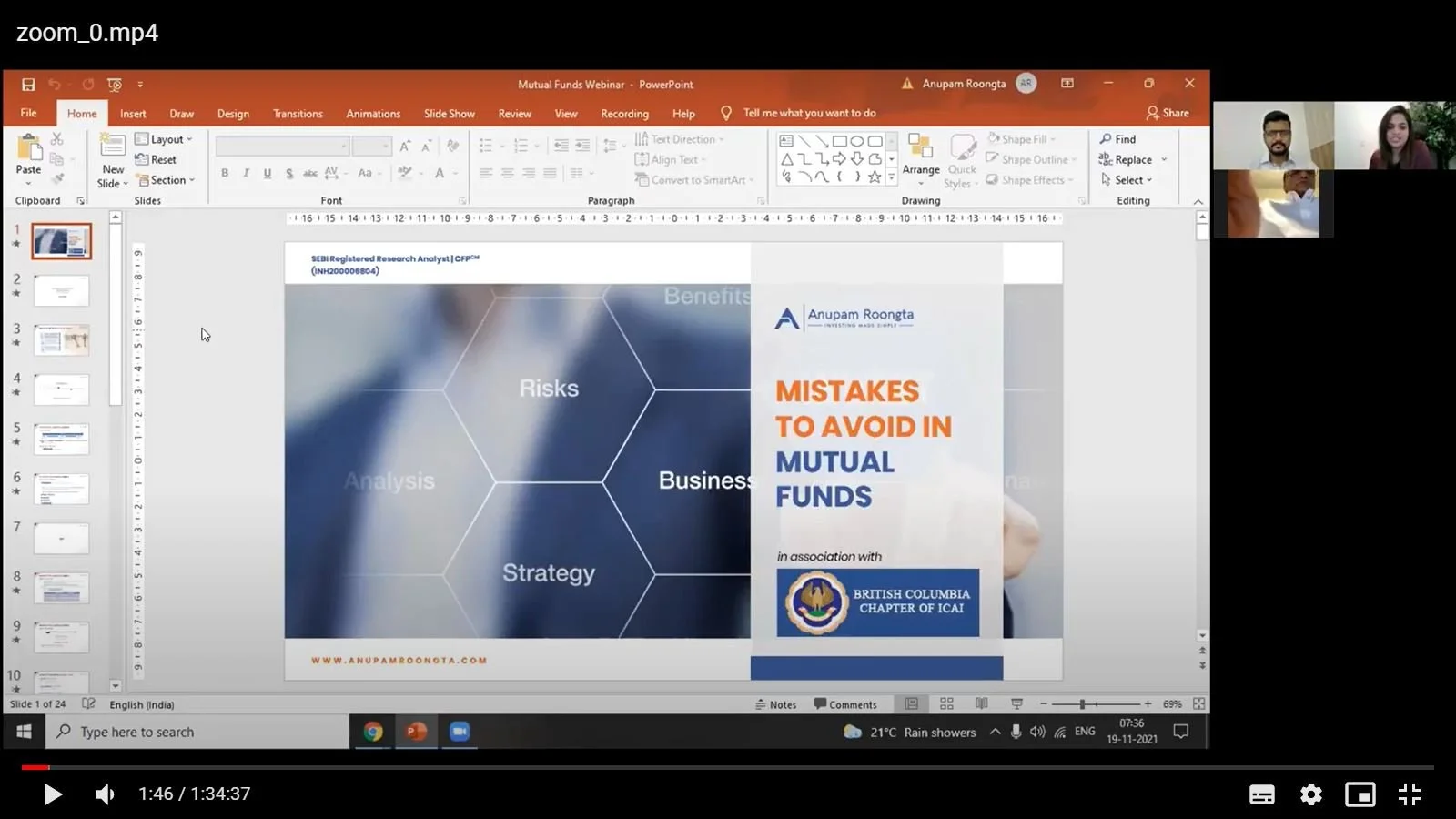
Task: Open the Font dialog launcher
Action: click(462, 201)
